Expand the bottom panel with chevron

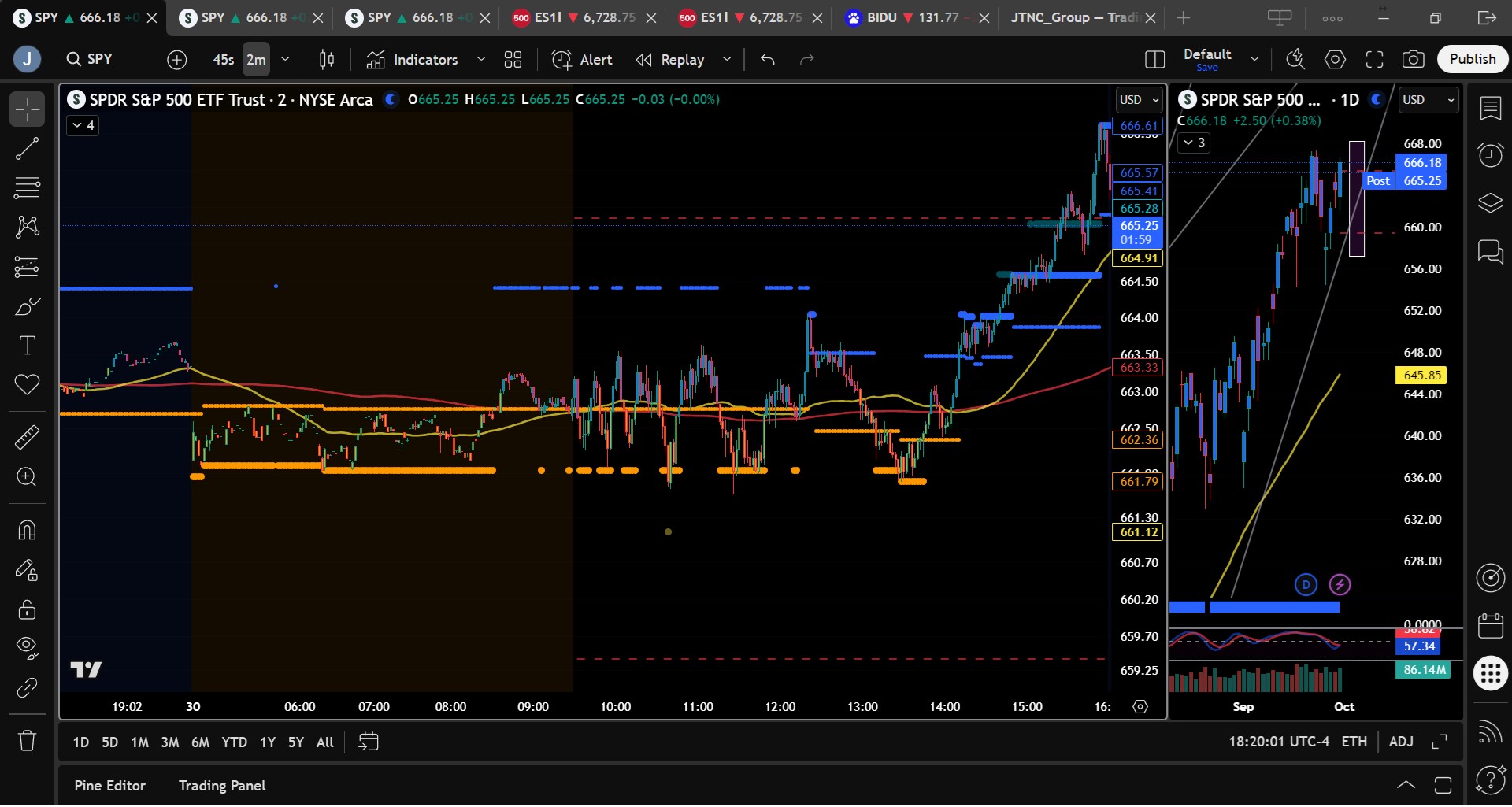1406,785
